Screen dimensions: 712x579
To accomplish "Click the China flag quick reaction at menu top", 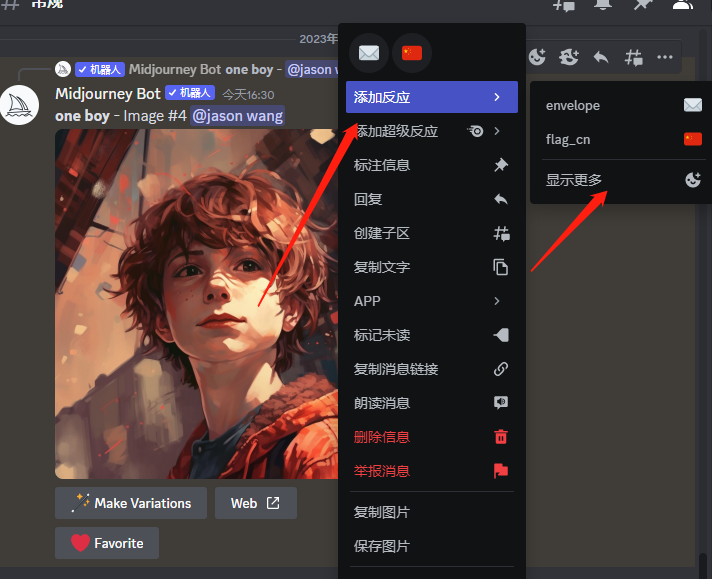I will (x=411, y=53).
